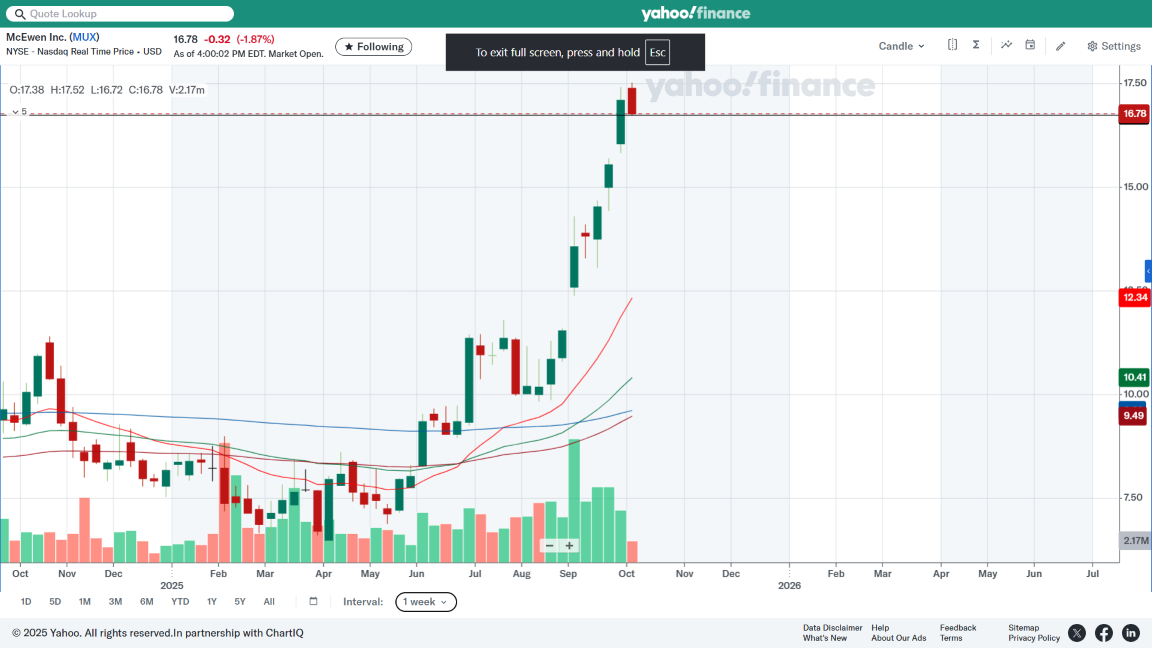The width and height of the screenshot is (1152, 648).
Task: Open About Our Ads link
Action: pos(899,638)
